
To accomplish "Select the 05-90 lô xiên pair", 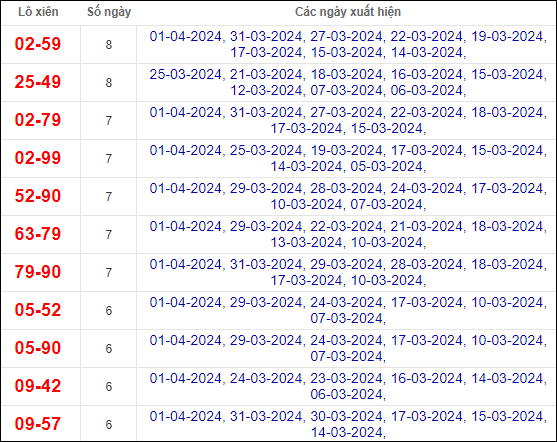I will [38, 348].
